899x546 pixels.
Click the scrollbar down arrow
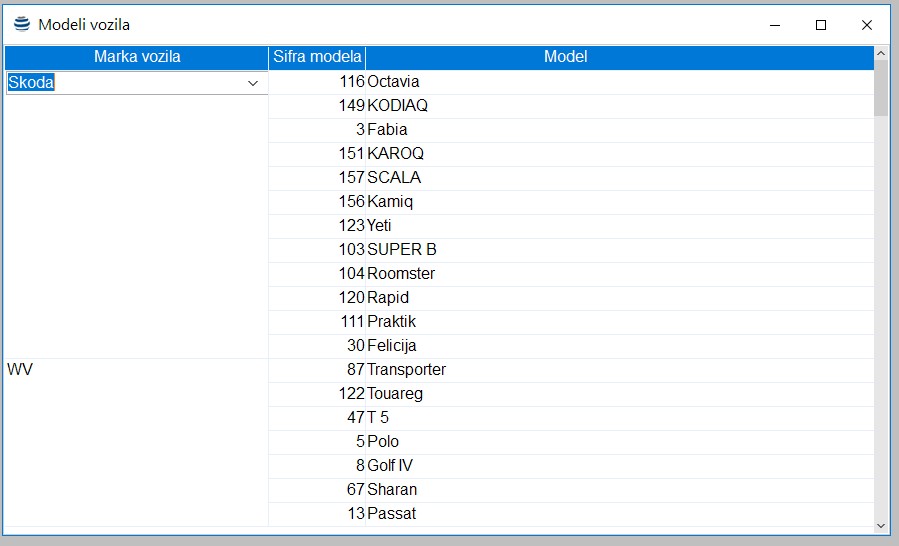pyautogui.click(x=881, y=525)
